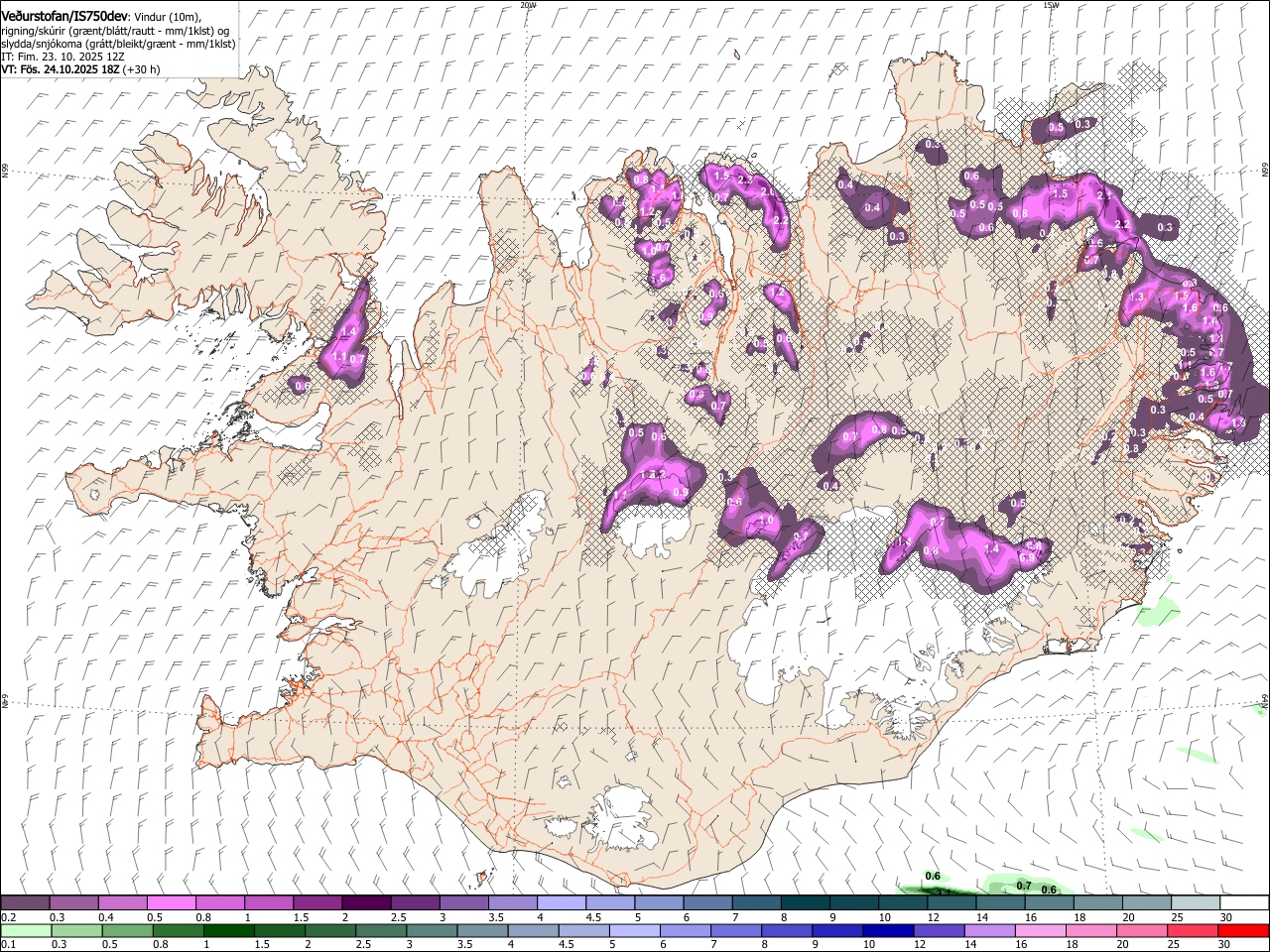This screenshot has width=1270, height=952.
Task: Select the '30' label of the snow legend row
Action: [1226, 917]
